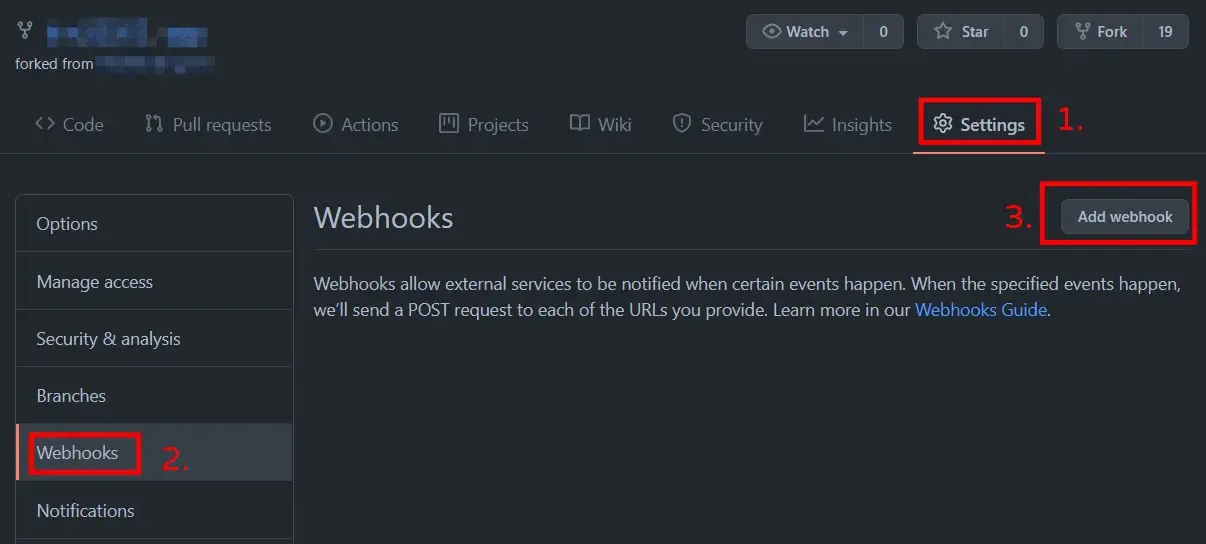This screenshot has height=544, width=1206.
Task: Go to Branches settings
Action: point(71,396)
